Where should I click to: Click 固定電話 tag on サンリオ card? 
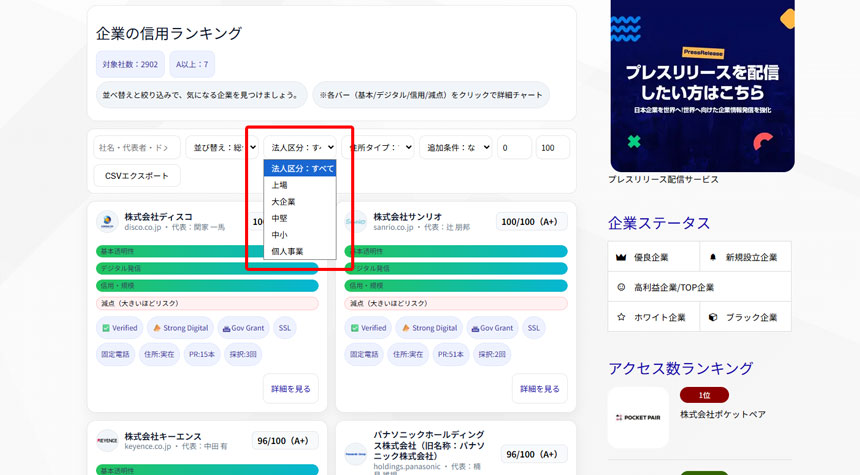click(364, 354)
